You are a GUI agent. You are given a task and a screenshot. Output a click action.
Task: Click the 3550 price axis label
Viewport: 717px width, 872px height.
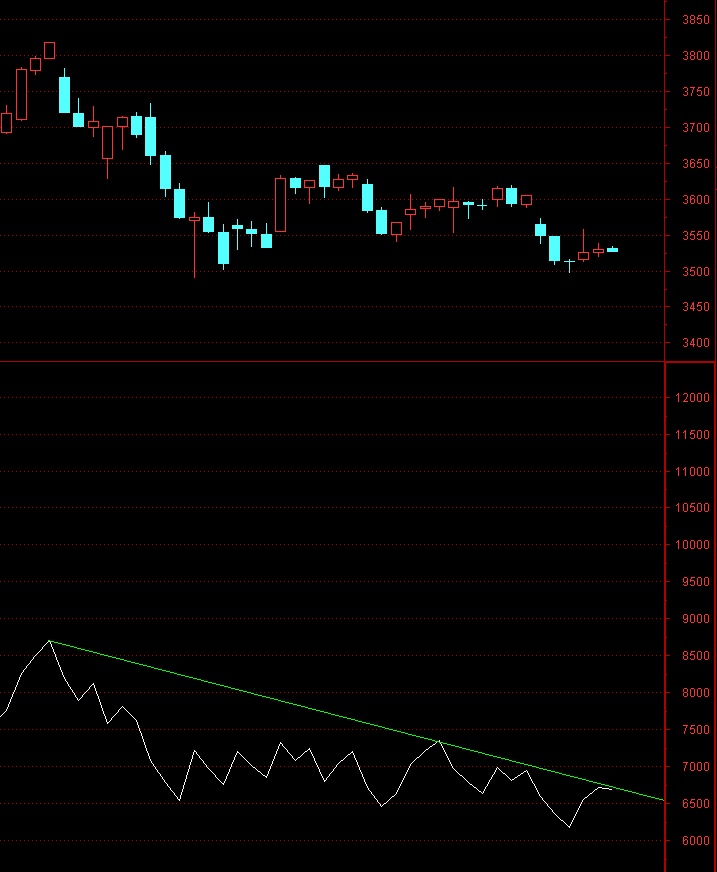(696, 236)
